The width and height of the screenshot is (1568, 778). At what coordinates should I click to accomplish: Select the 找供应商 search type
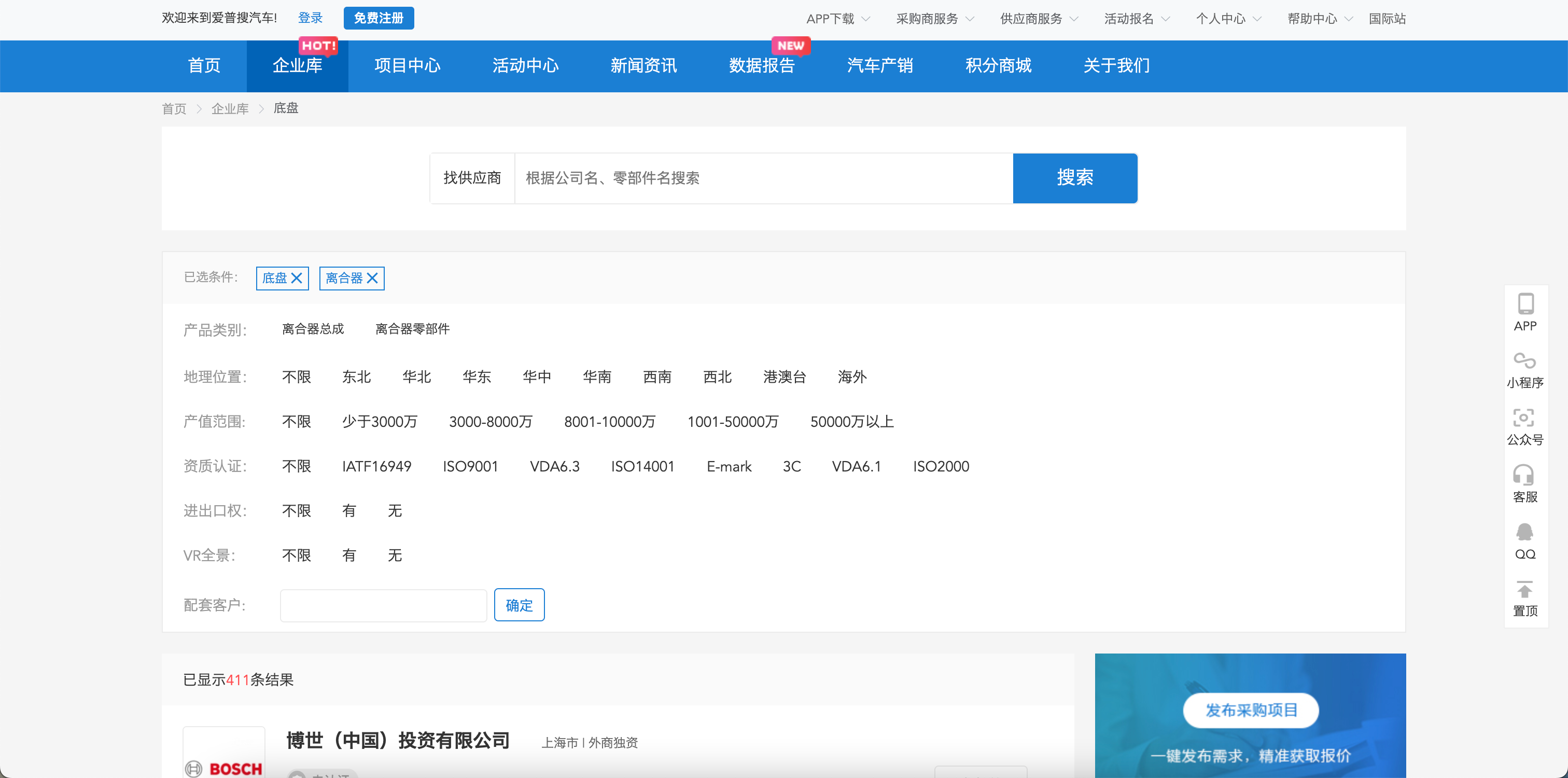[472, 178]
